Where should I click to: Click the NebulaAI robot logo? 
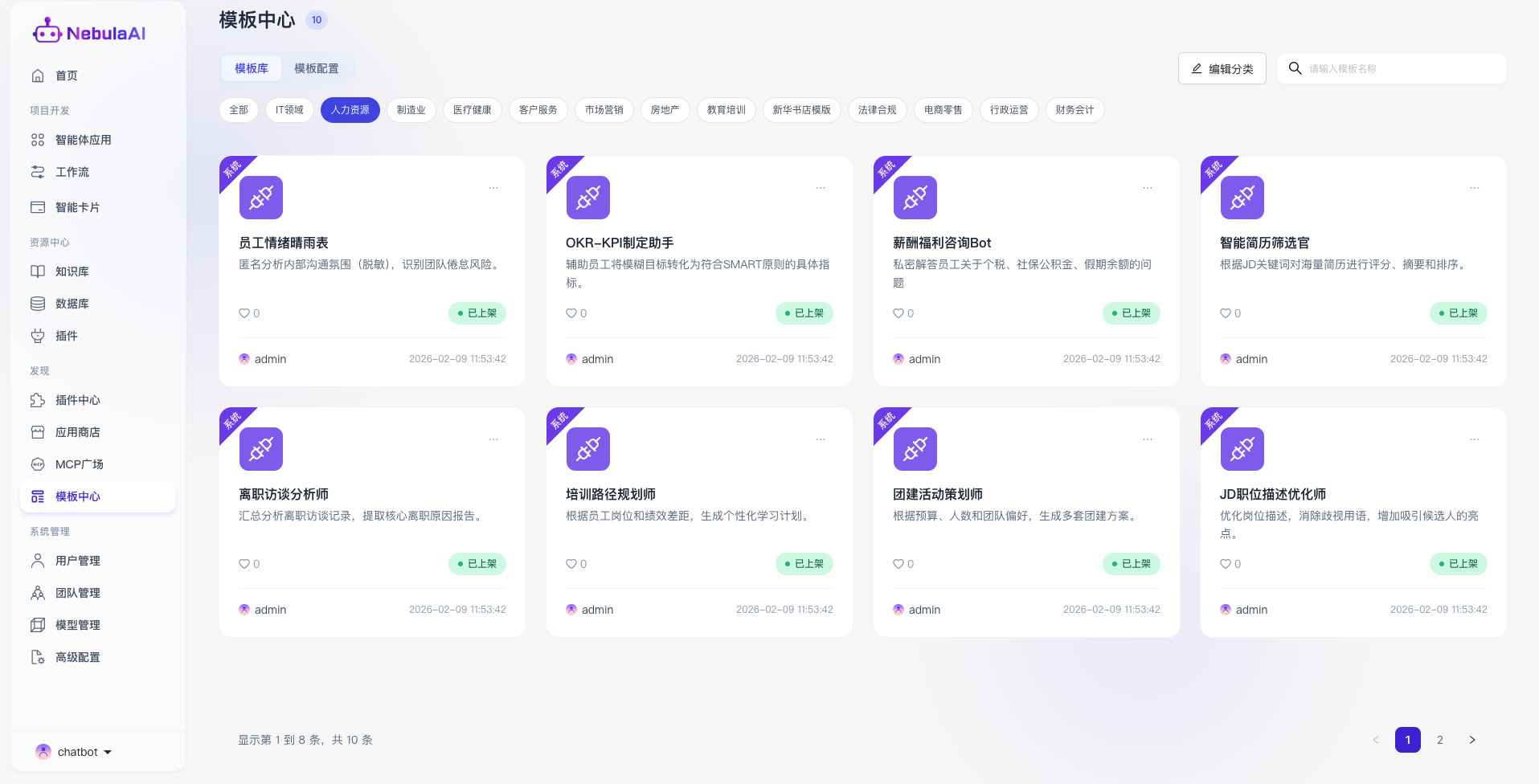(x=47, y=32)
